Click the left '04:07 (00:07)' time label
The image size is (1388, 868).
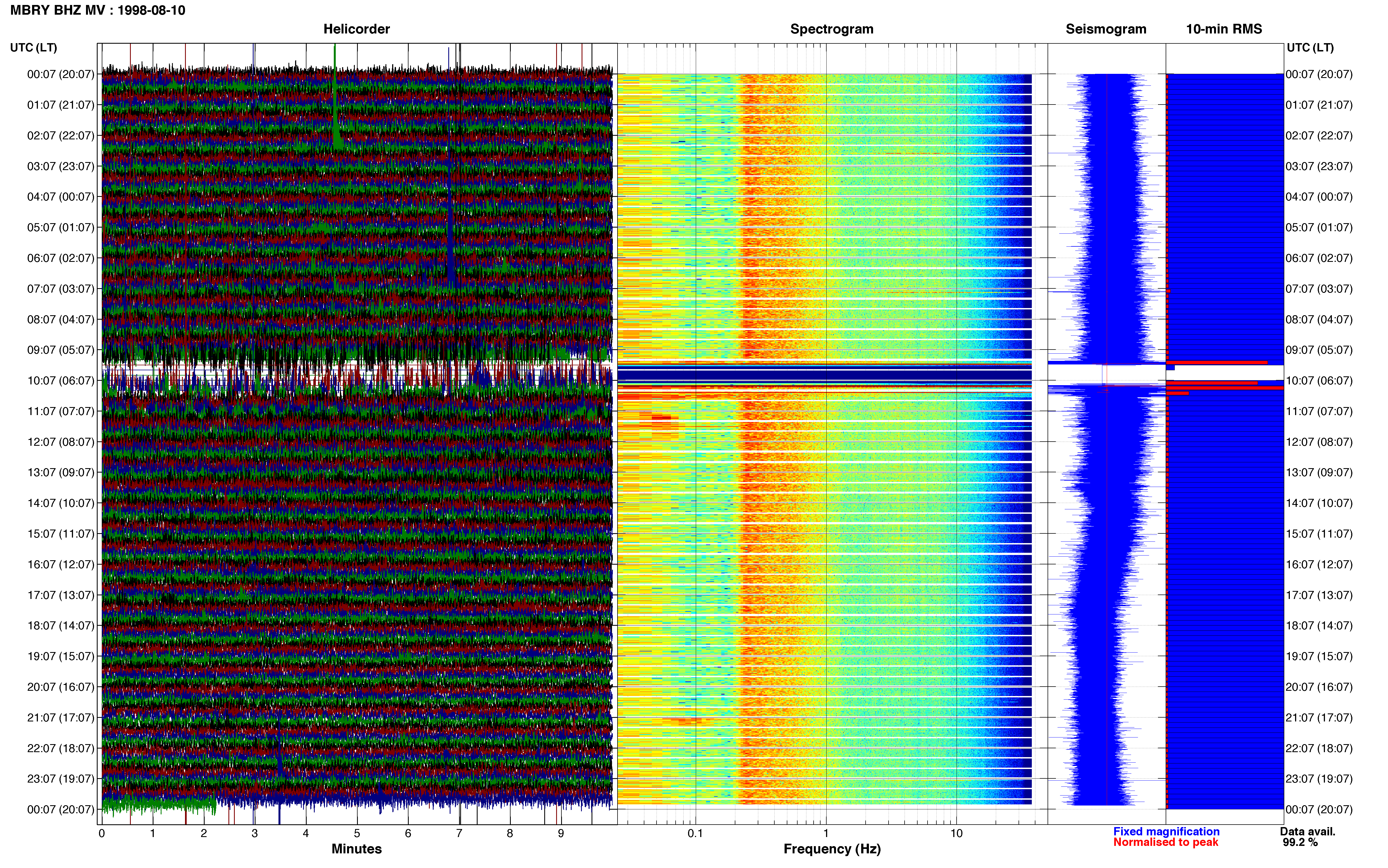pos(61,197)
